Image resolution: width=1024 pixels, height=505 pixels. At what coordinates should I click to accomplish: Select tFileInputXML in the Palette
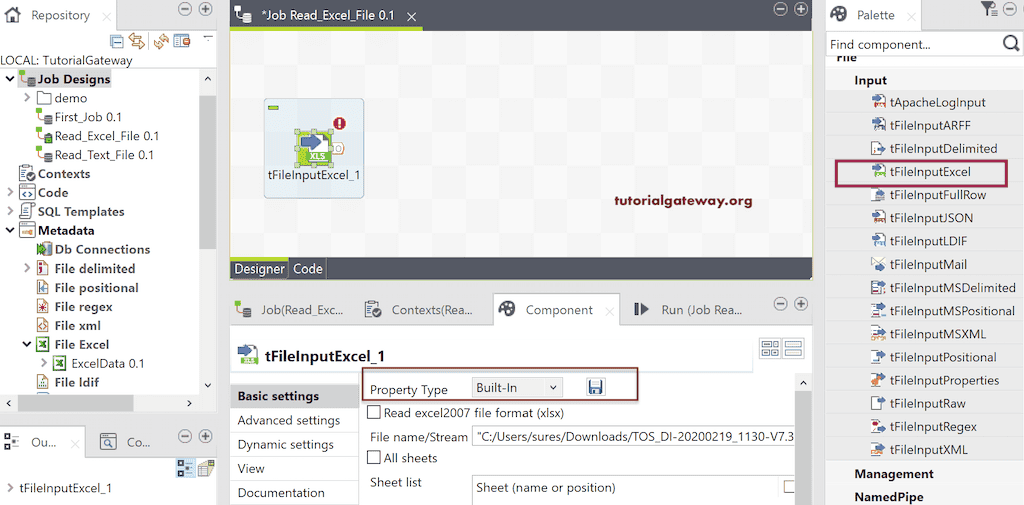point(920,450)
